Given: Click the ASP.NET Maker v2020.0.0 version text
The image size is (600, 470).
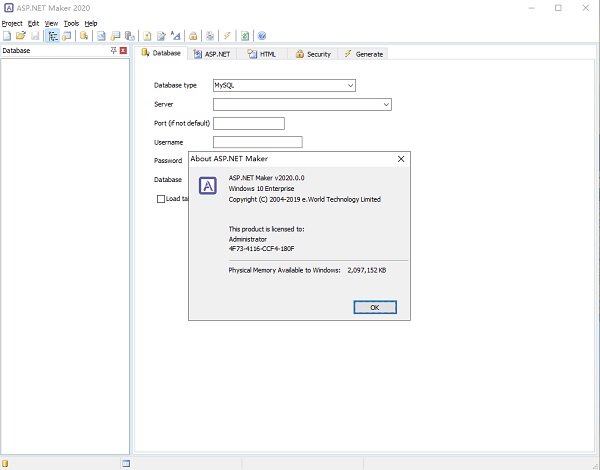Looking at the screenshot, I should point(266,178).
